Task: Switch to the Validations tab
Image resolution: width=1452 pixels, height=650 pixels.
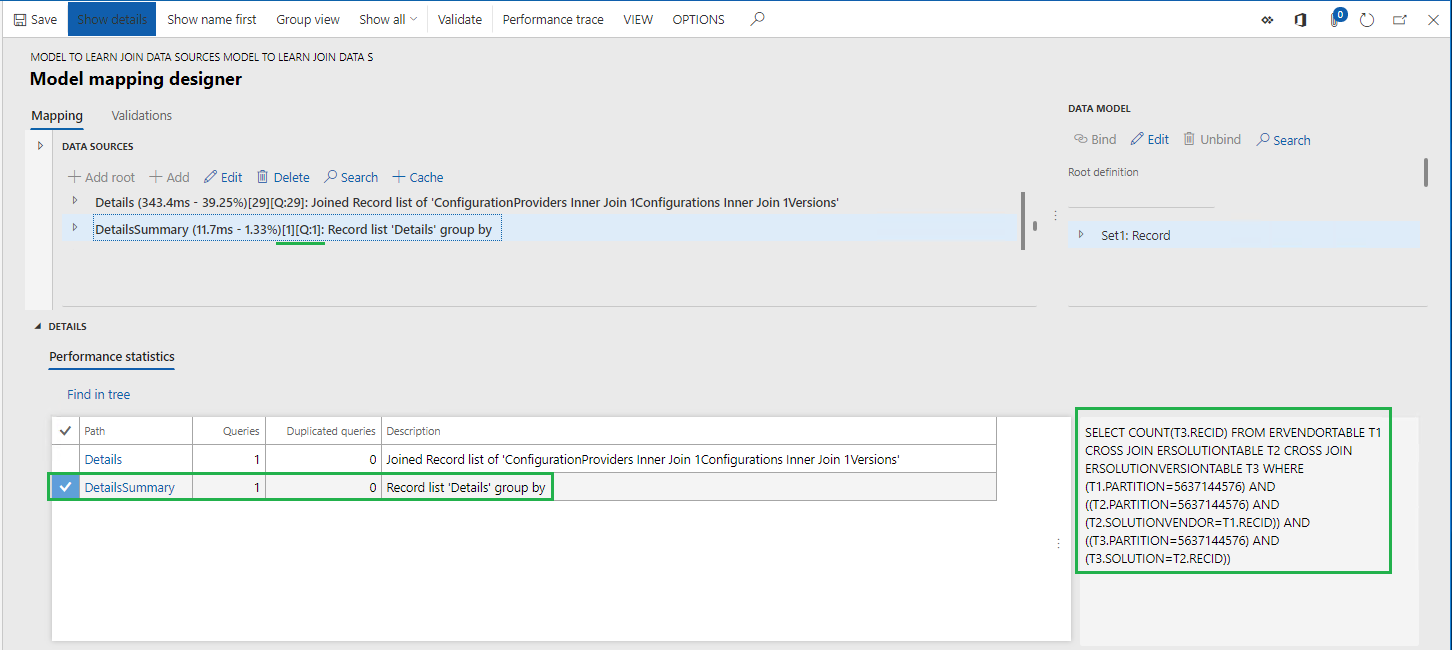Action: [x=141, y=115]
